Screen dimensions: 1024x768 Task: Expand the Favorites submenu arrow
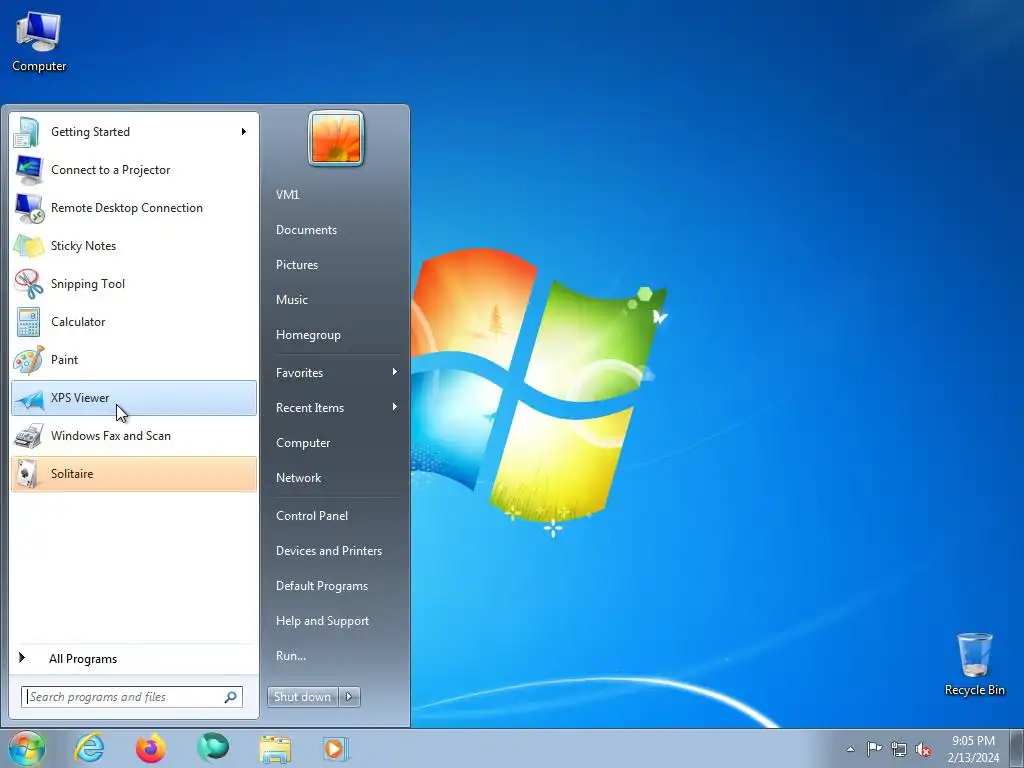(x=394, y=372)
